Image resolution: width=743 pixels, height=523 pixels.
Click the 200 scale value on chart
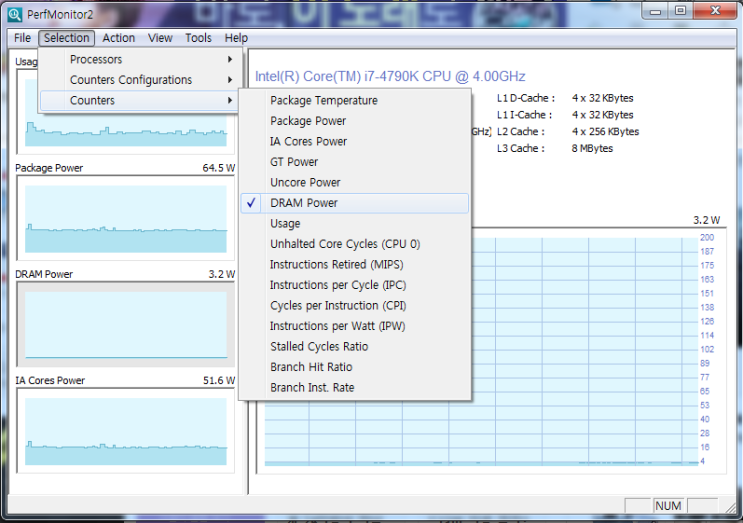pyautogui.click(x=707, y=237)
